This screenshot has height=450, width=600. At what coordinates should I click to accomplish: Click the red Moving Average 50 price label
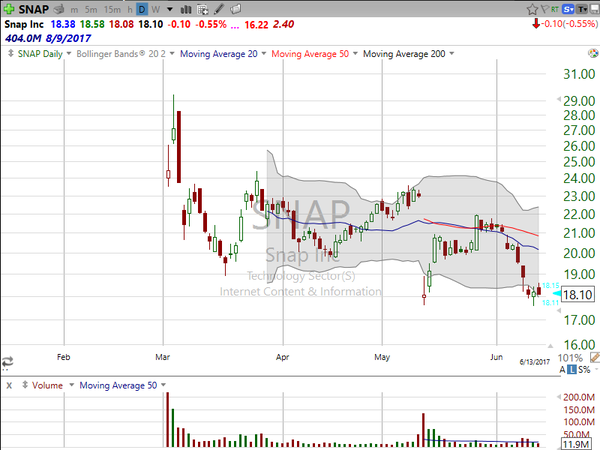310,54
